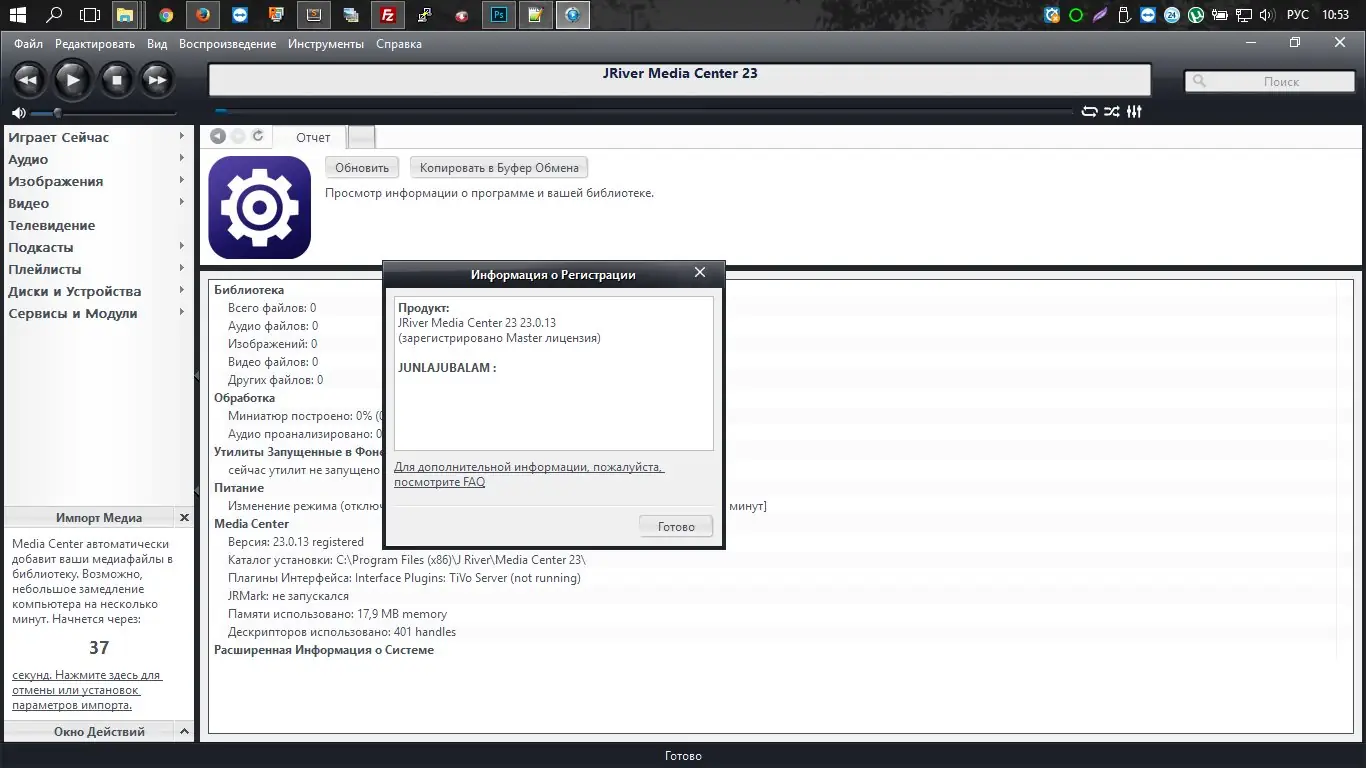Open the Воспроизведение menu
The height and width of the screenshot is (768, 1366).
(x=227, y=44)
